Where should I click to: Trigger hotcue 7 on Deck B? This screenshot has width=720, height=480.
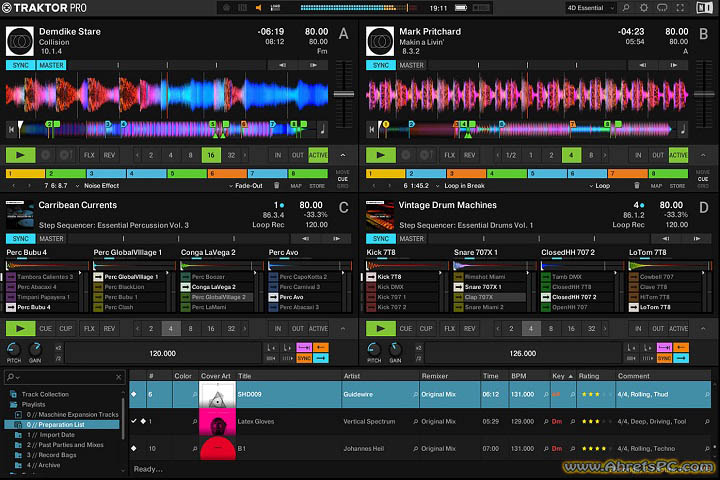(627, 174)
